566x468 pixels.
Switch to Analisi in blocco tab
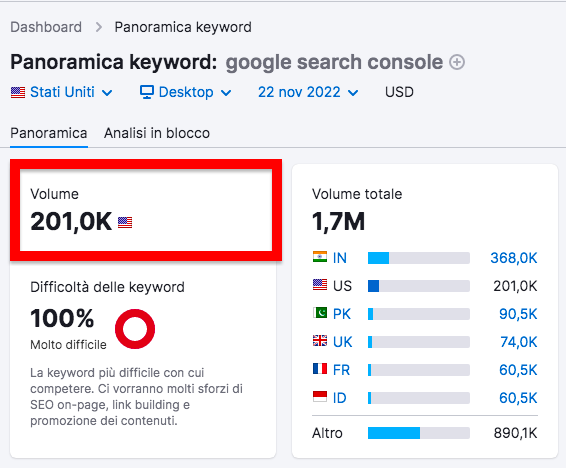pos(157,133)
